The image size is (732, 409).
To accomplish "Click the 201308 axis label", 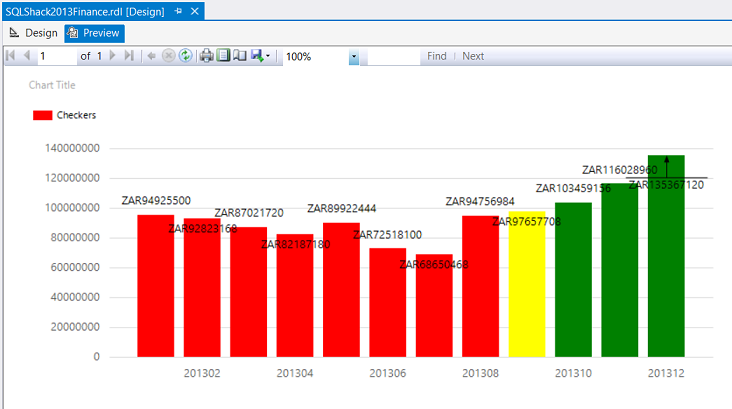I will coord(480,373).
